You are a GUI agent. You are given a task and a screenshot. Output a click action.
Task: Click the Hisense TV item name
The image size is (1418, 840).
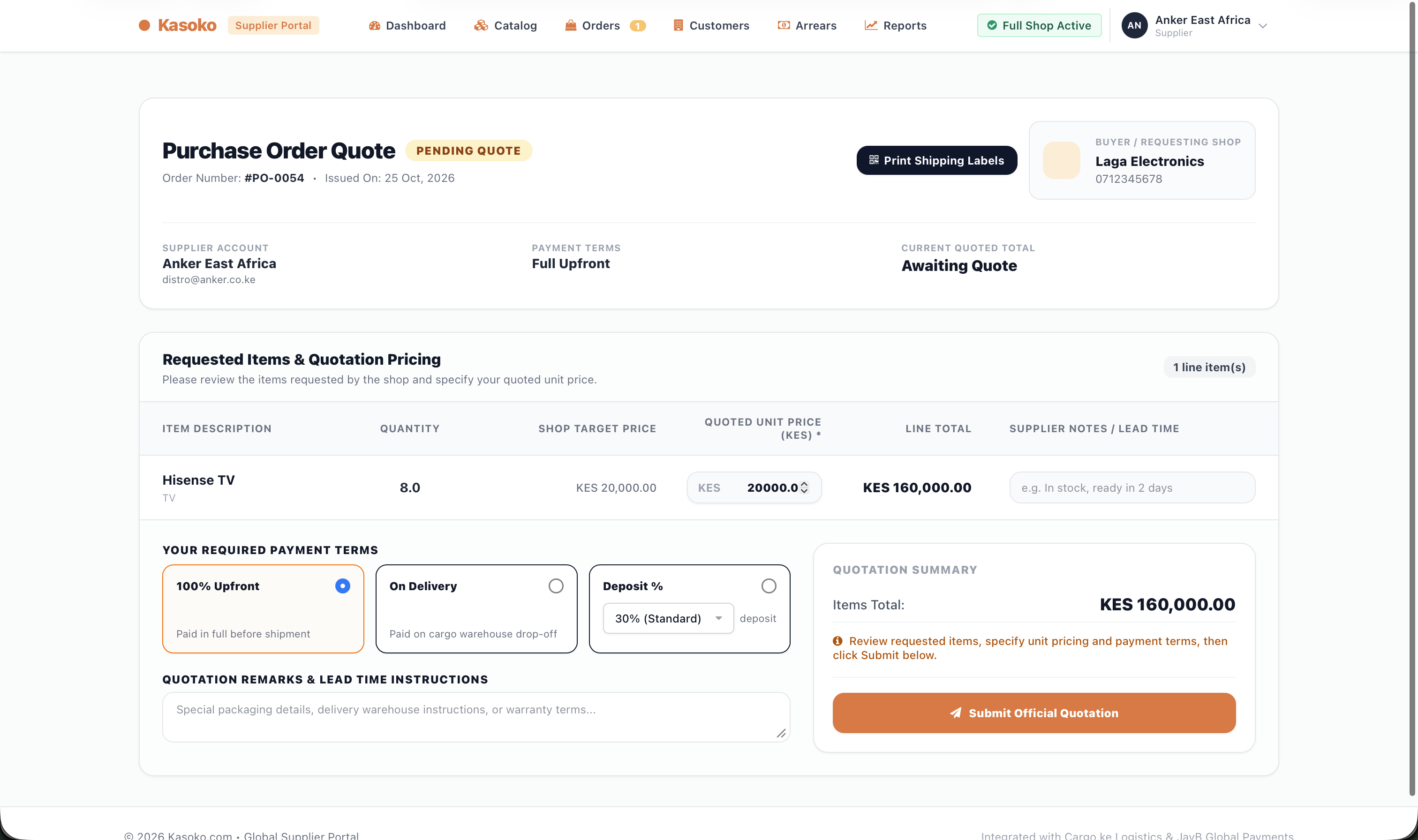click(199, 480)
